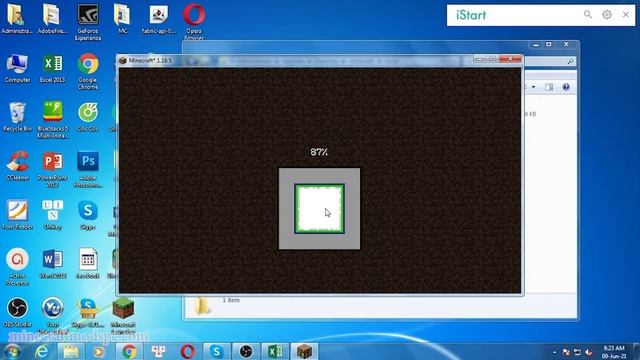Open File Explorer from the taskbar
640x360 pixels.
click(x=71, y=351)
